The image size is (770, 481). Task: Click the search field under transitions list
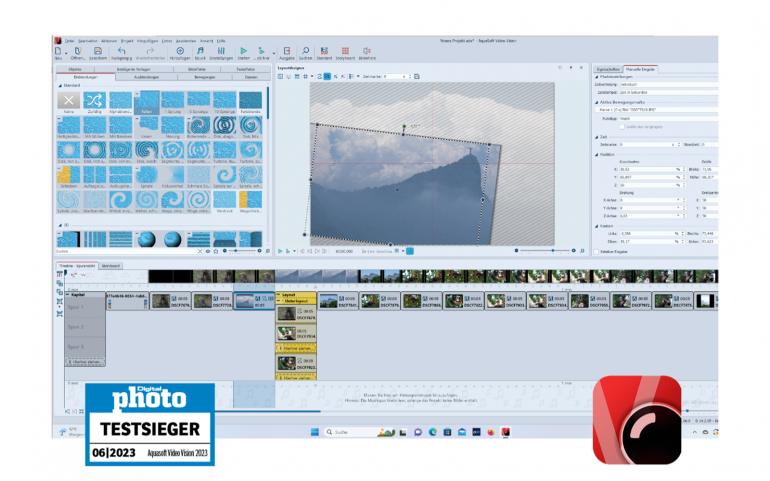(x=125, y=251)
